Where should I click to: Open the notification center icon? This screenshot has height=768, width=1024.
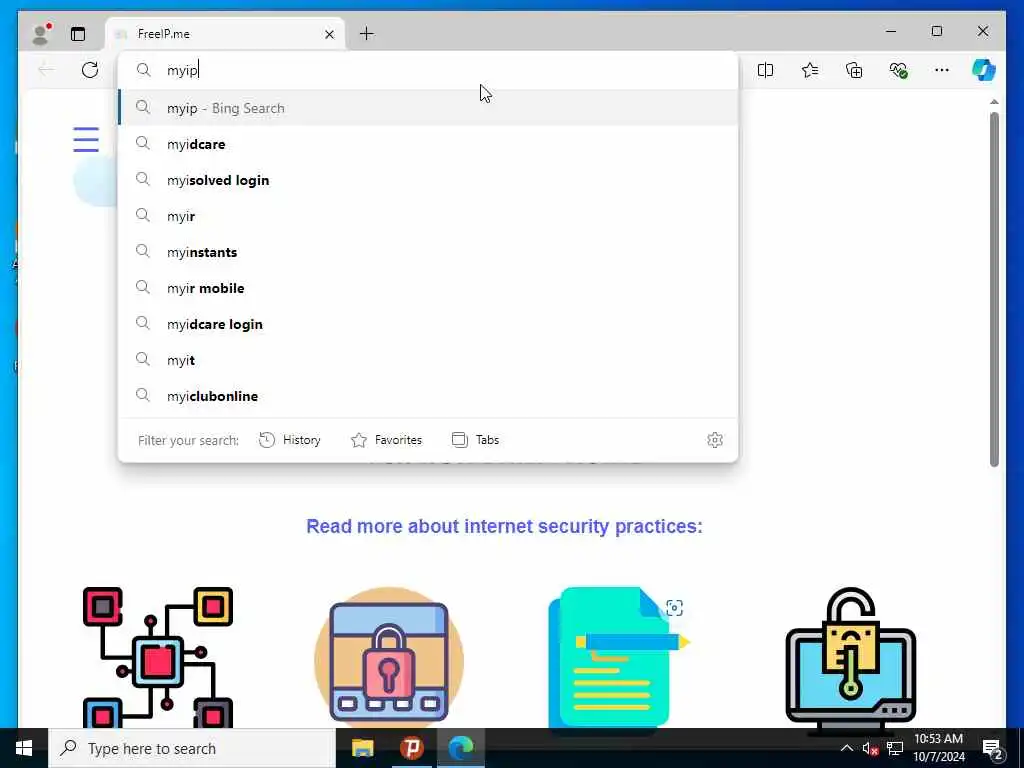(993, 748)
